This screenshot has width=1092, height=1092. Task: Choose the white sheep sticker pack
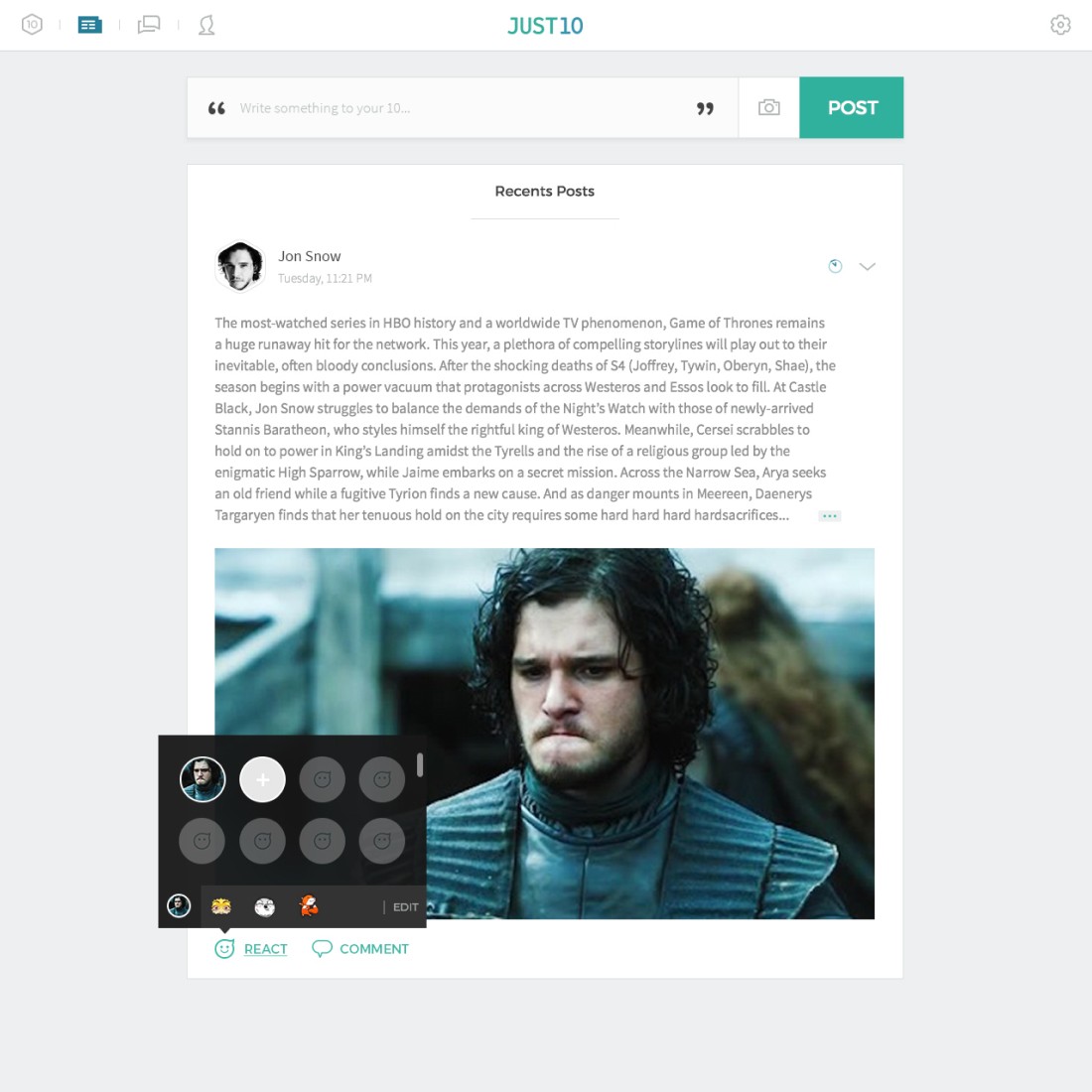click(265, 906)
